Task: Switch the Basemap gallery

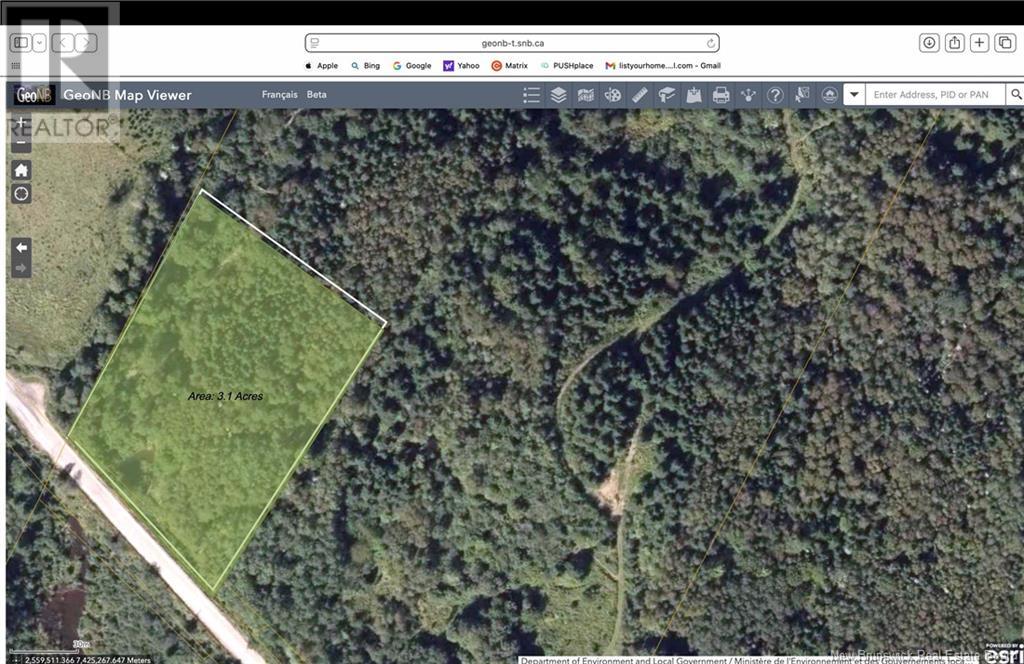Action: pyautogui.click(x=585, y=94)
